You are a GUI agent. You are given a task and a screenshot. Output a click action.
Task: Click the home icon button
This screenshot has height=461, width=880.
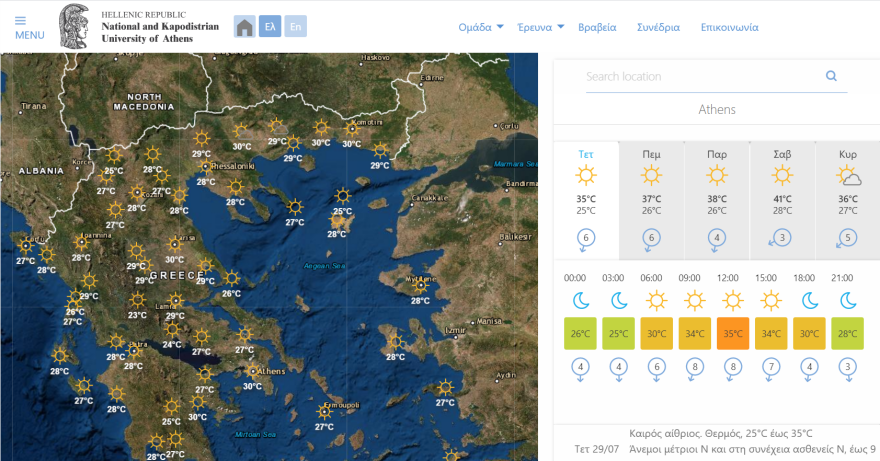click(x=244, y=27)
